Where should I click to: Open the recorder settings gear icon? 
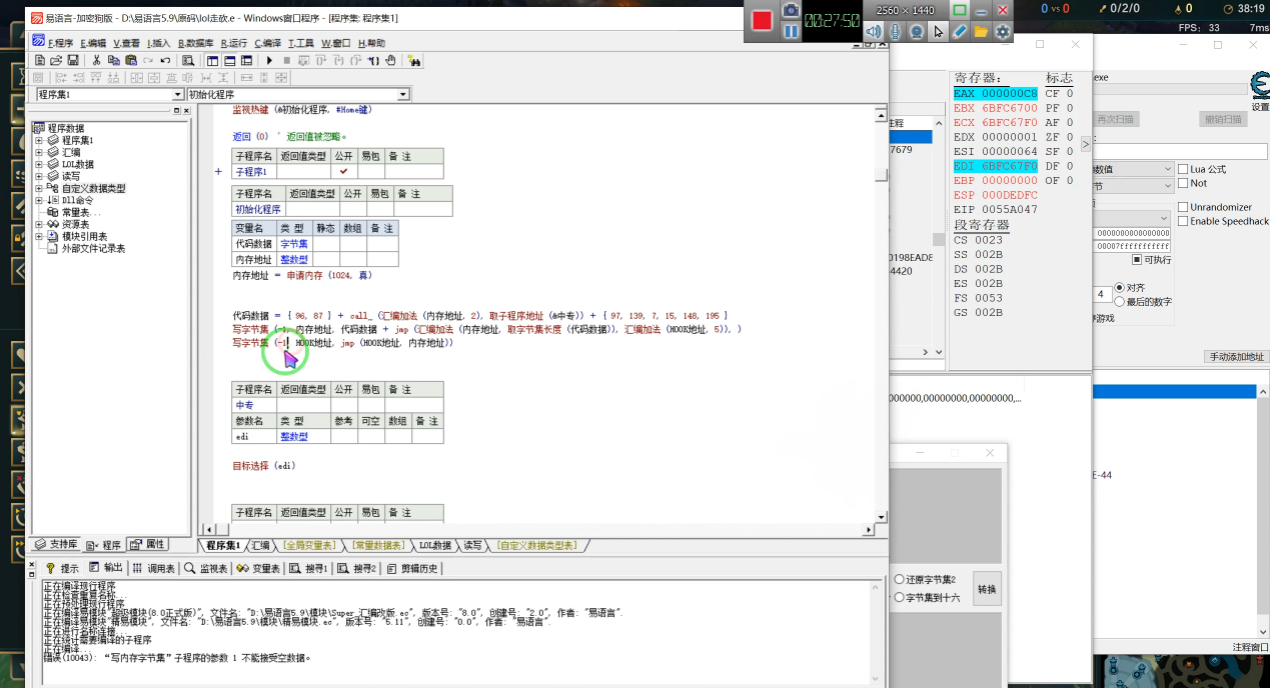[x=1002, y=31]
